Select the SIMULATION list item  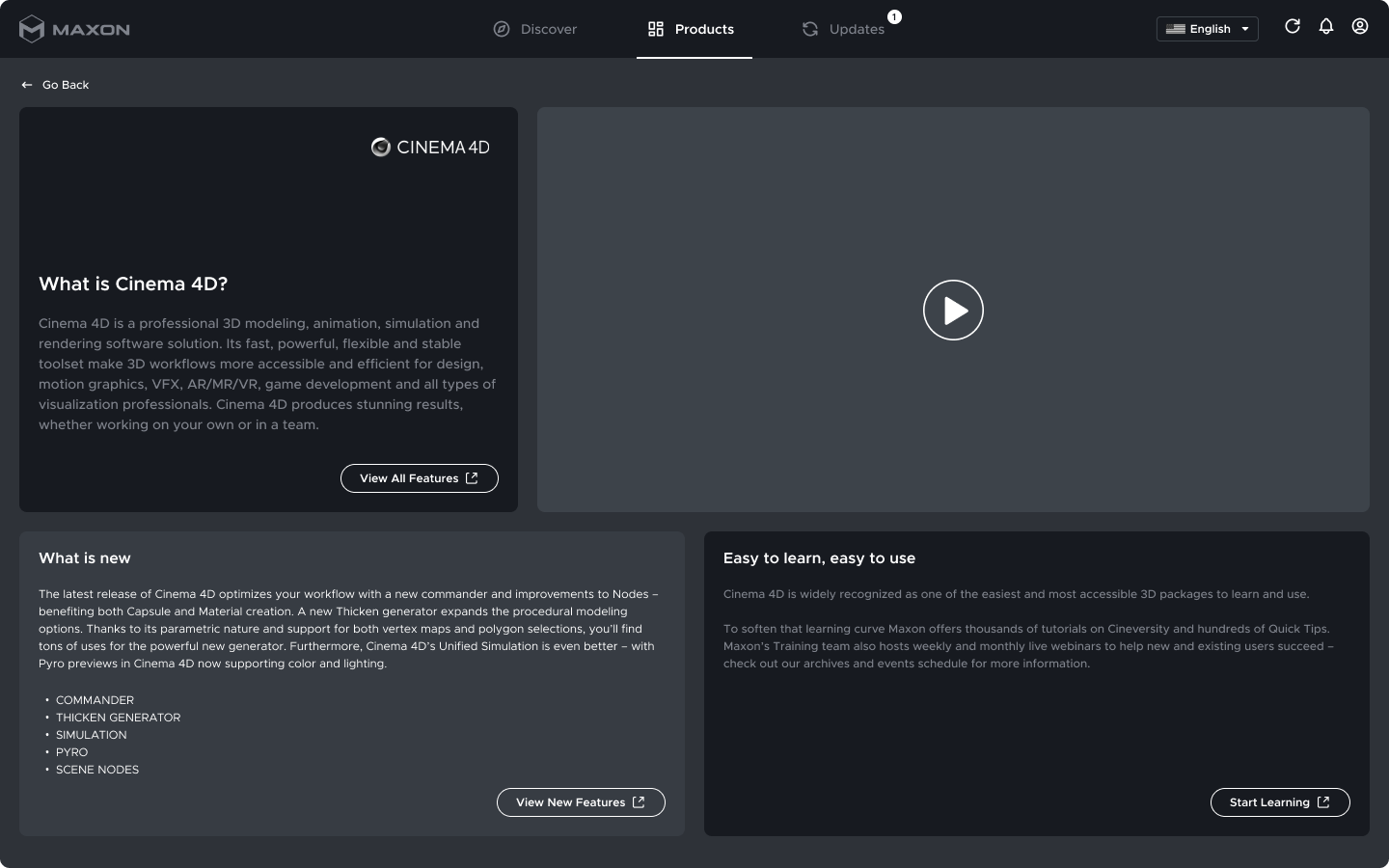pyautogui.click(x=91, y=735)
